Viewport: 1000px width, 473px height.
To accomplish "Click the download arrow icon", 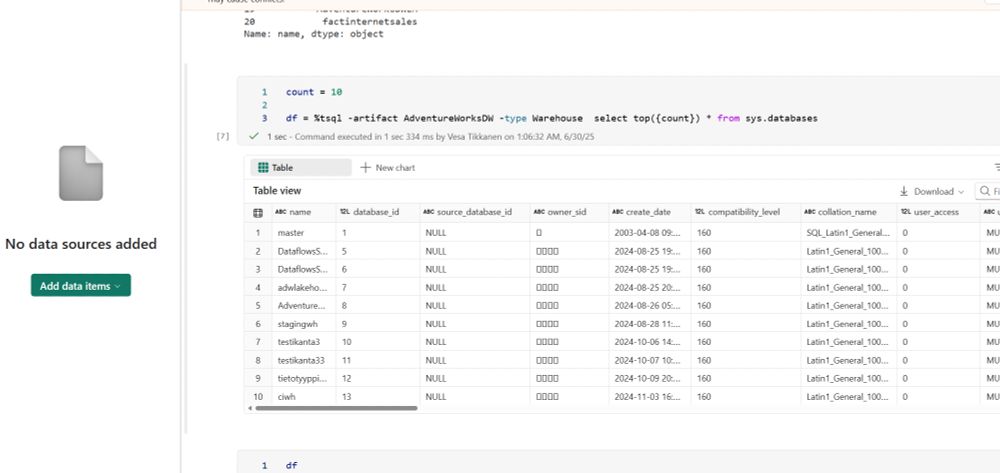I will (904, 191).
